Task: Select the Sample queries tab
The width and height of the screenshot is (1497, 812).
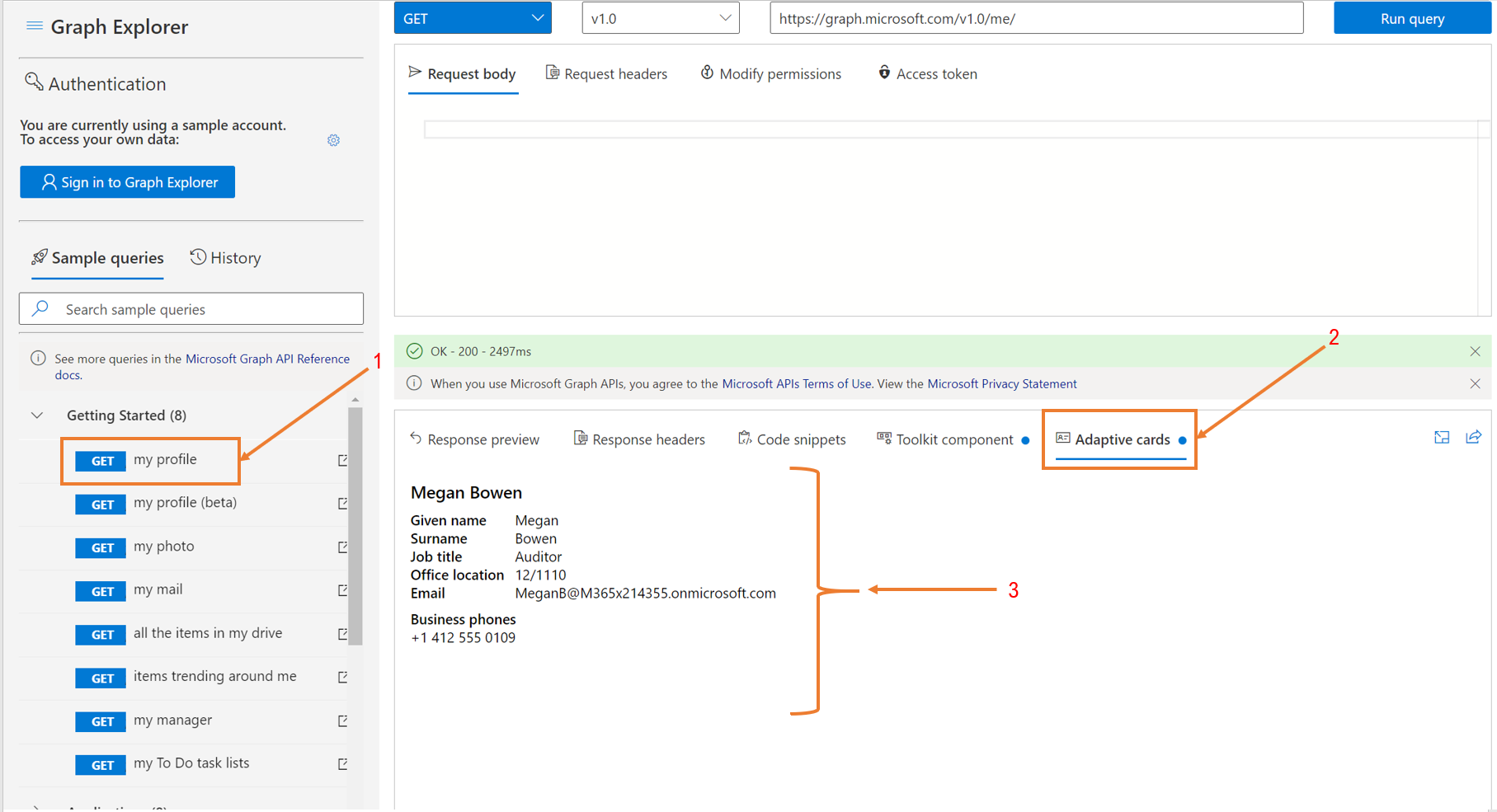Action: (x=97, y=258)
